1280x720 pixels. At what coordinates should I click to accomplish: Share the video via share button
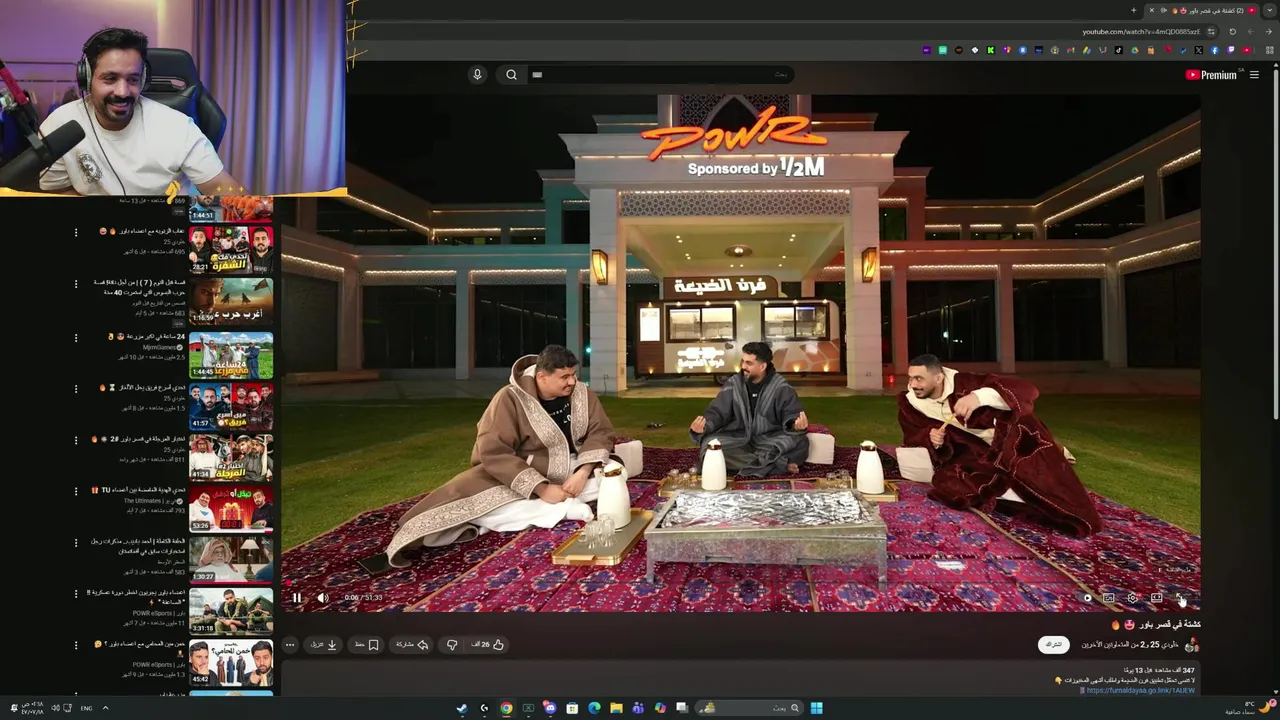click(x=412, y=645)
